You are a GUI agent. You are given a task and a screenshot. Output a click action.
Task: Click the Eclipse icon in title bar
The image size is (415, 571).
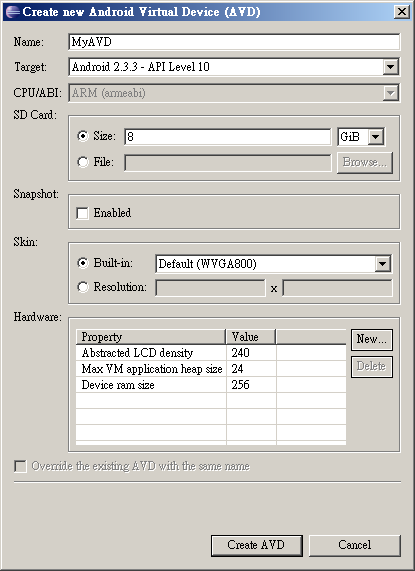(x=12, y=12)
